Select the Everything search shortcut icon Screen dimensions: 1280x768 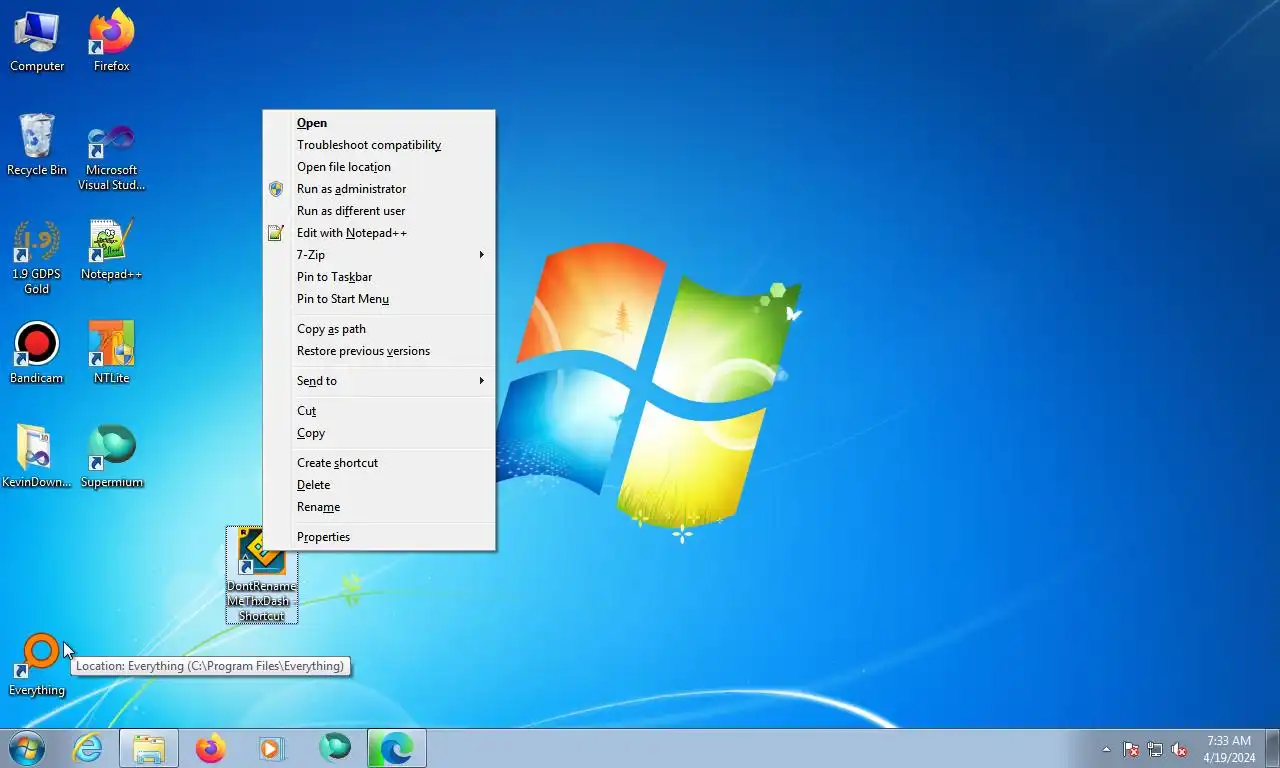tap(37, 665)
